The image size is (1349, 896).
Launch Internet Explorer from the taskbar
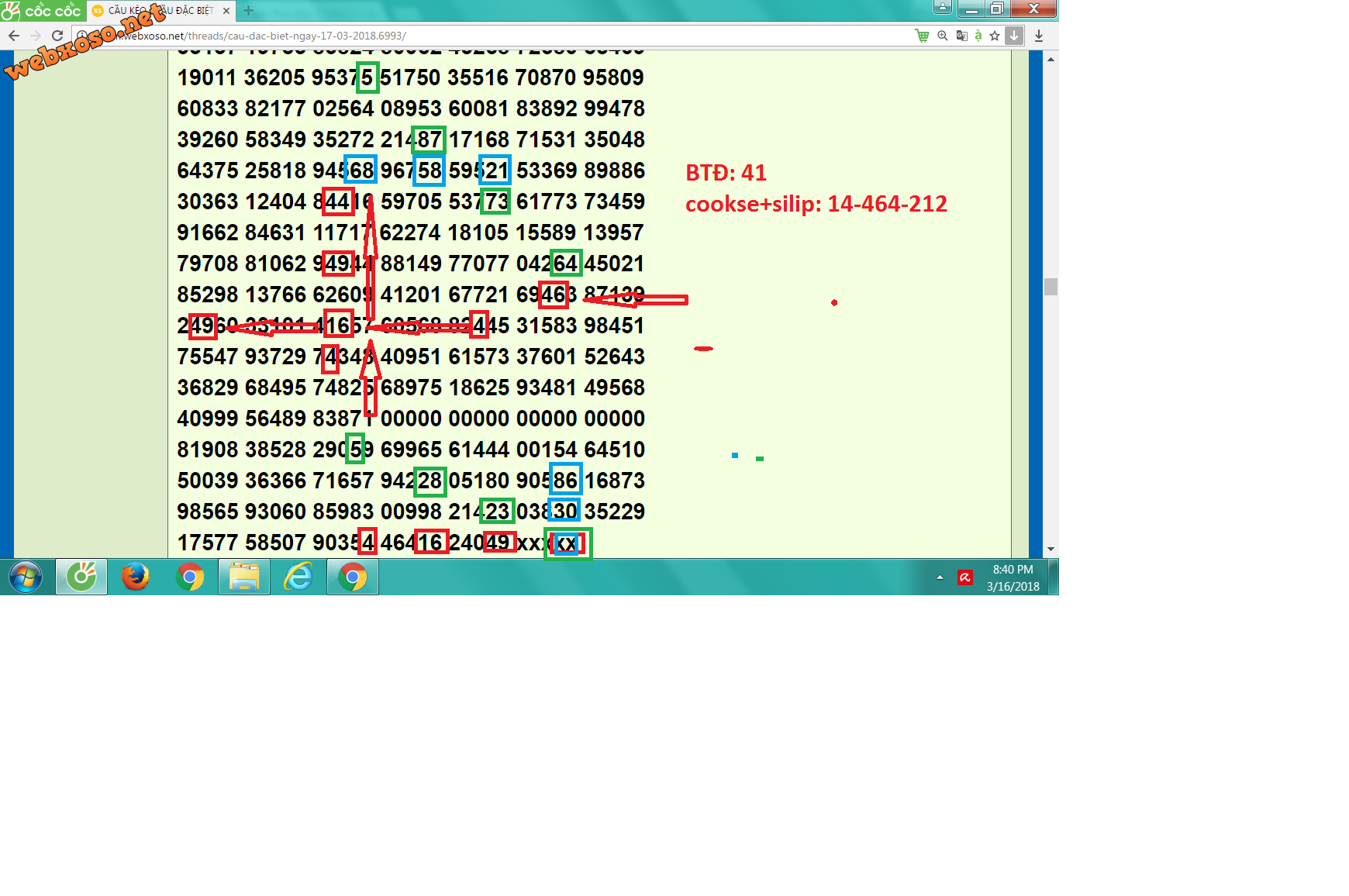click(298, 577)
